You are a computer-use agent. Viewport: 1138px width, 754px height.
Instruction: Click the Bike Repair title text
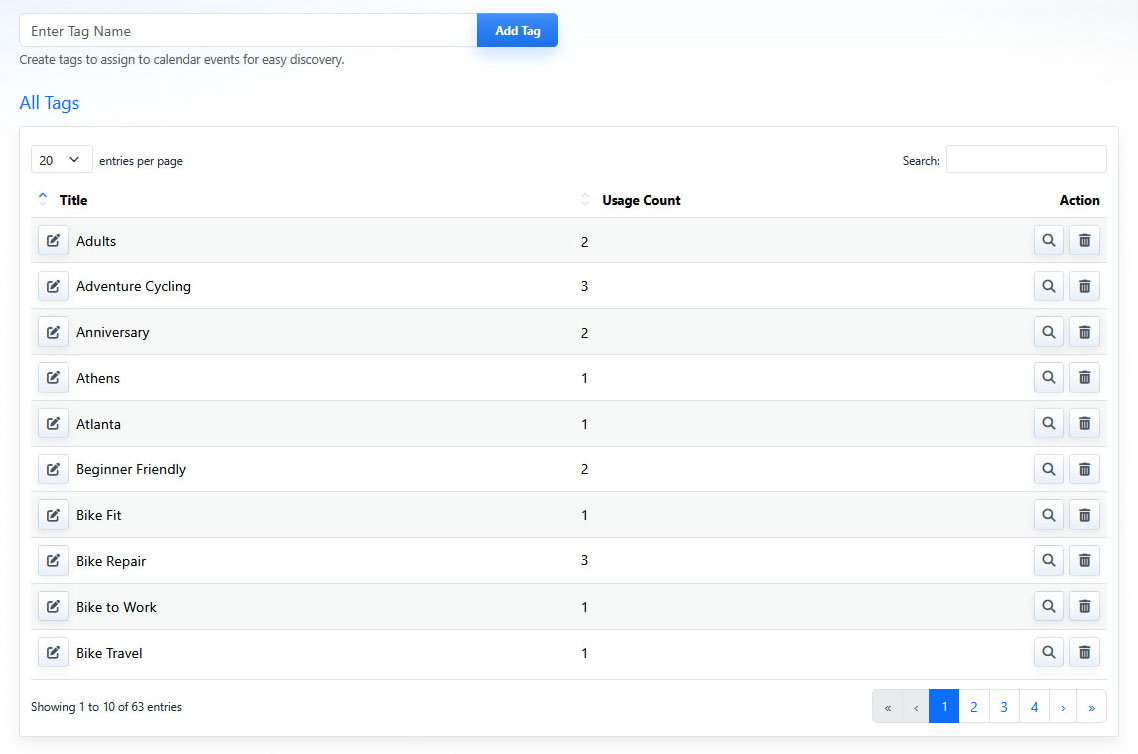click(x=111, y=561)
